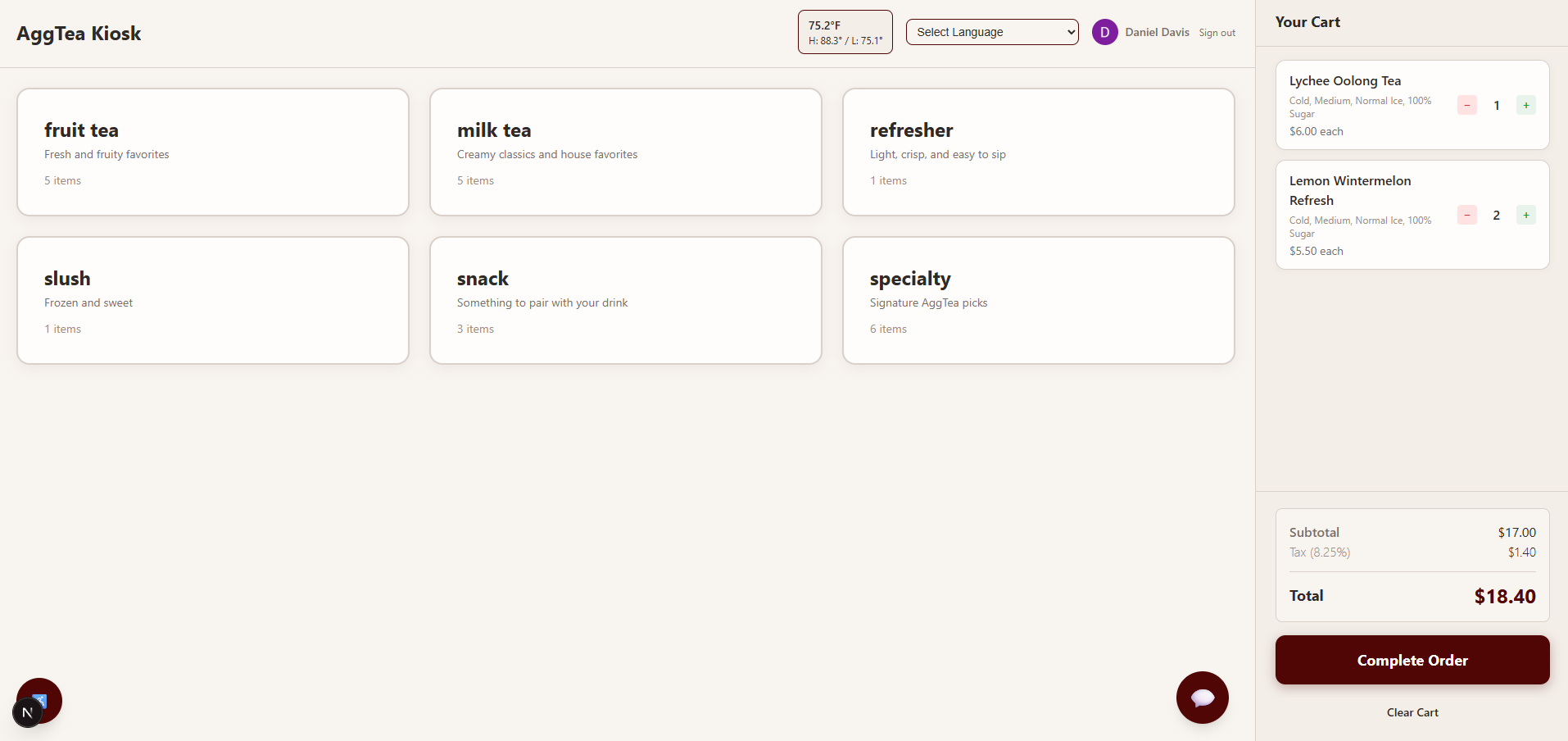Open the accessibility options button

tap(45, 695)
